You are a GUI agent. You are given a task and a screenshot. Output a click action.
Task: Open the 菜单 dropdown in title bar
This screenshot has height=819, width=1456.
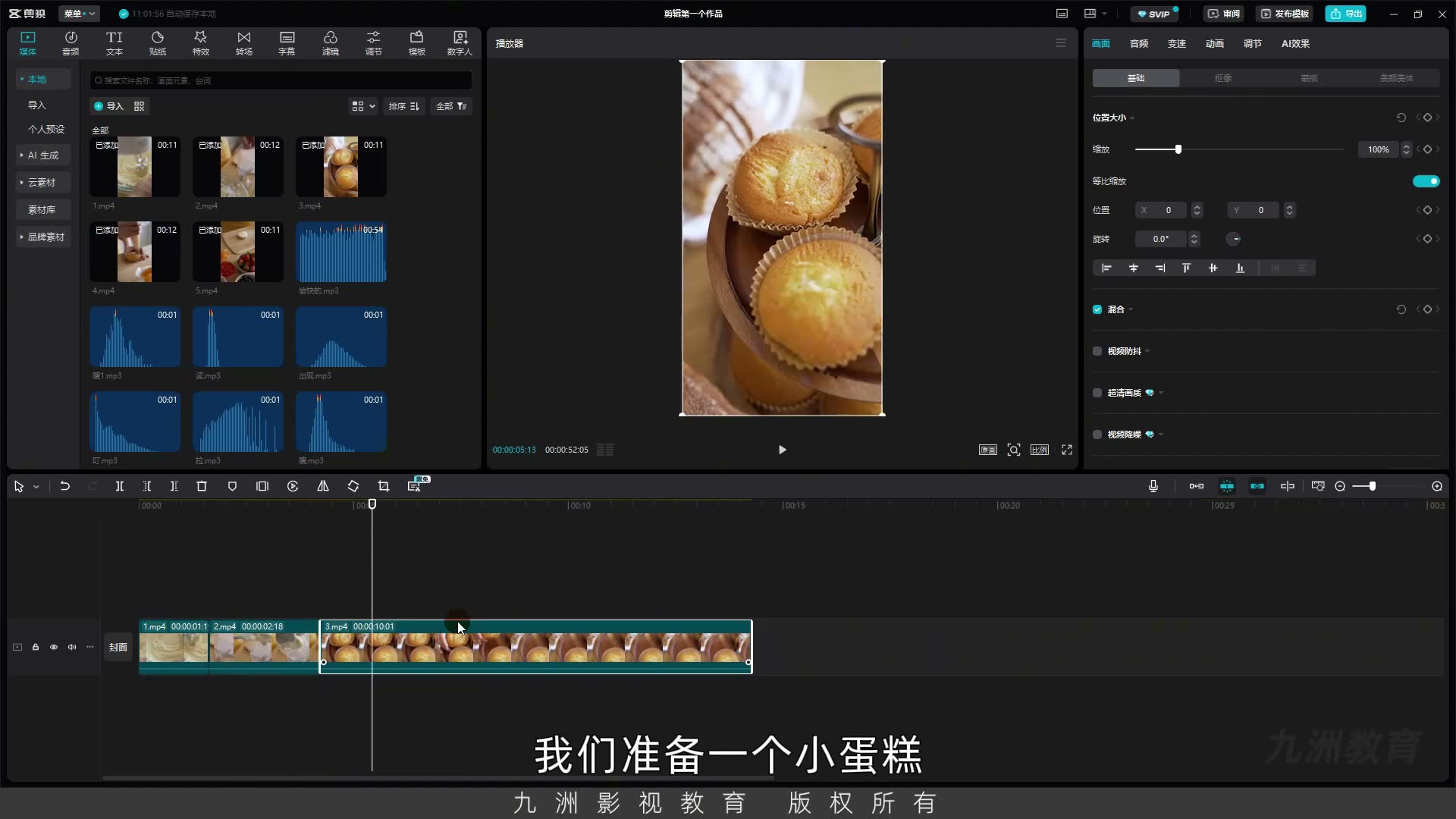click(79, 14)
